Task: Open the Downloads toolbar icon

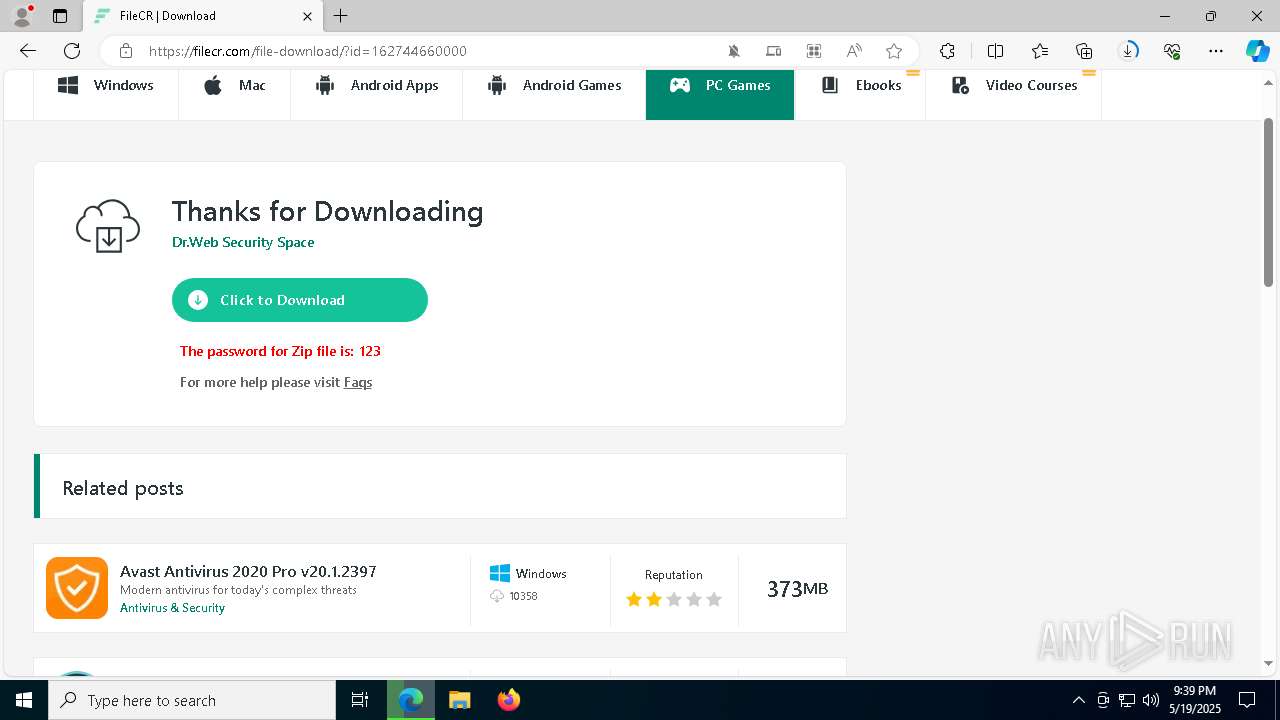Action: 1129,51
